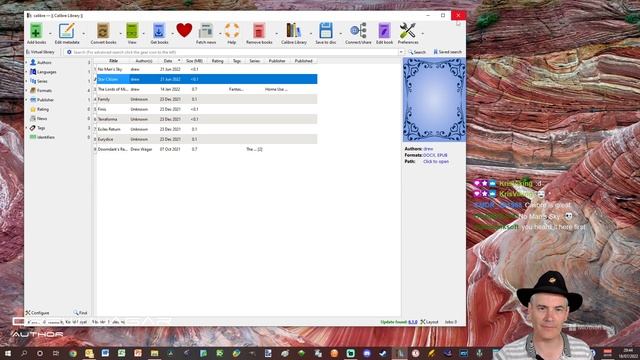Sort by the Date column header

click(168, 61)
